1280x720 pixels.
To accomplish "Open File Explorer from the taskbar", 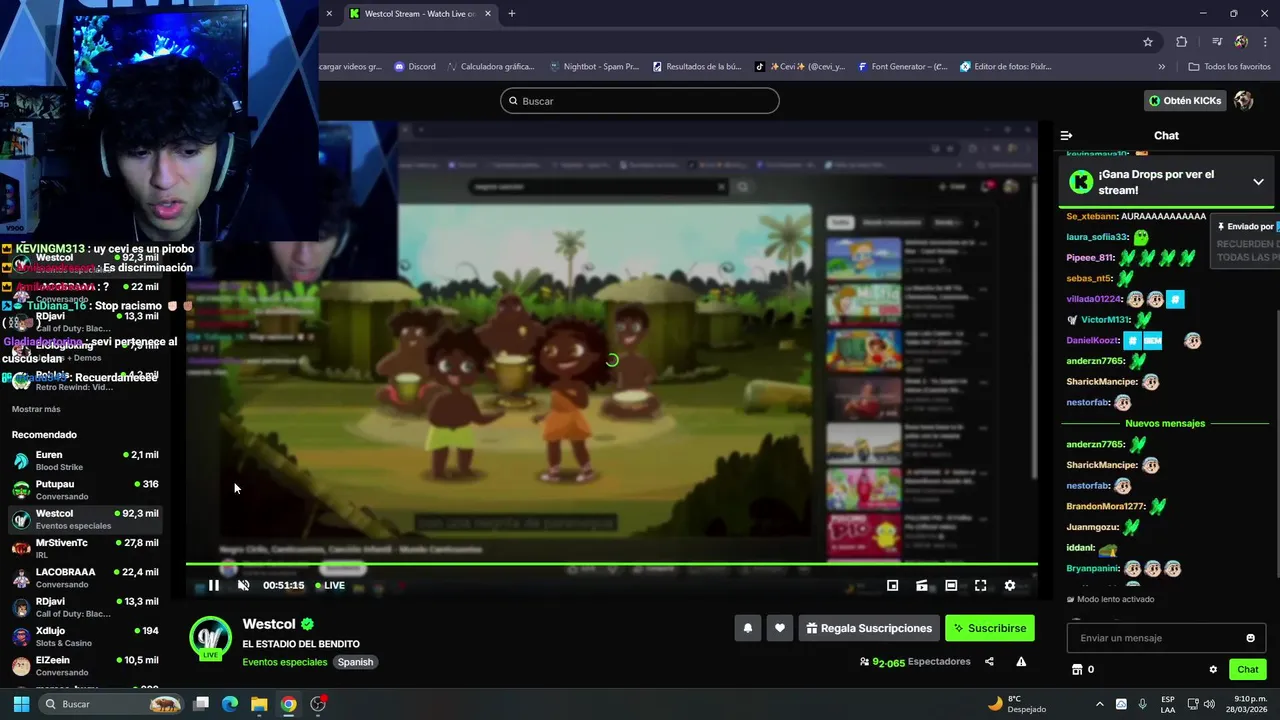I will tap(259, 704).
